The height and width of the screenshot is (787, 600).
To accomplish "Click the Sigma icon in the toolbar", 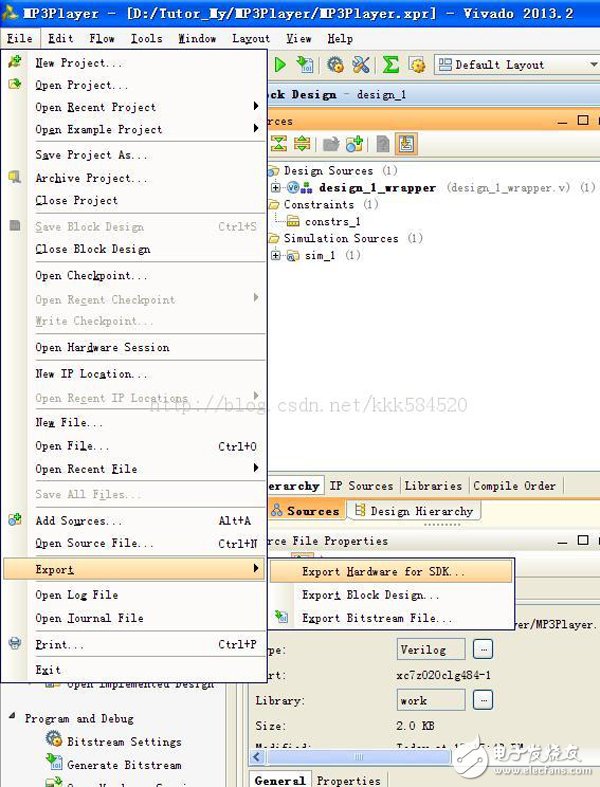I will [391, 65].
